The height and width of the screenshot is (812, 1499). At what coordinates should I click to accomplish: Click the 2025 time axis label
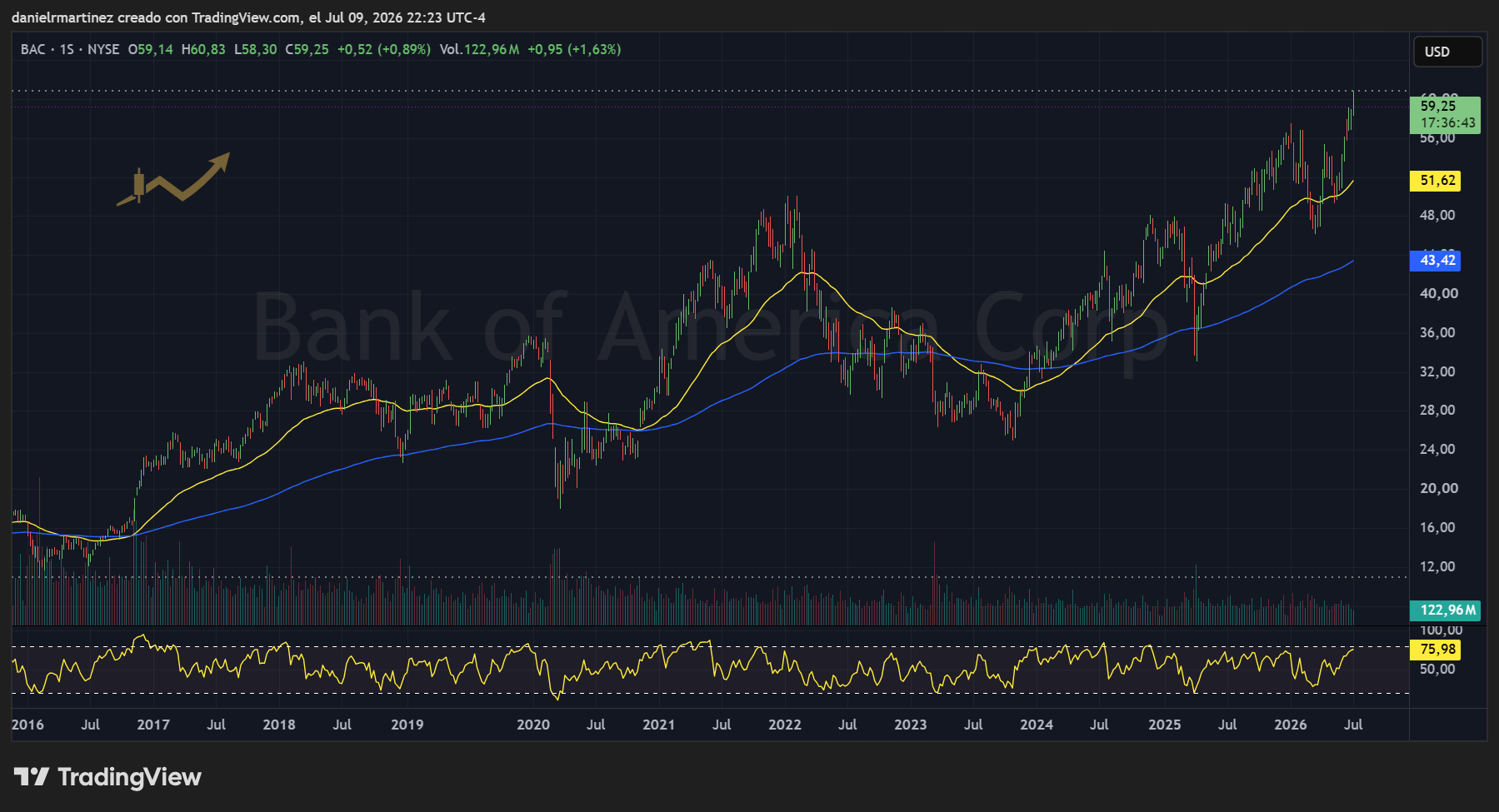click(1165, 725)
